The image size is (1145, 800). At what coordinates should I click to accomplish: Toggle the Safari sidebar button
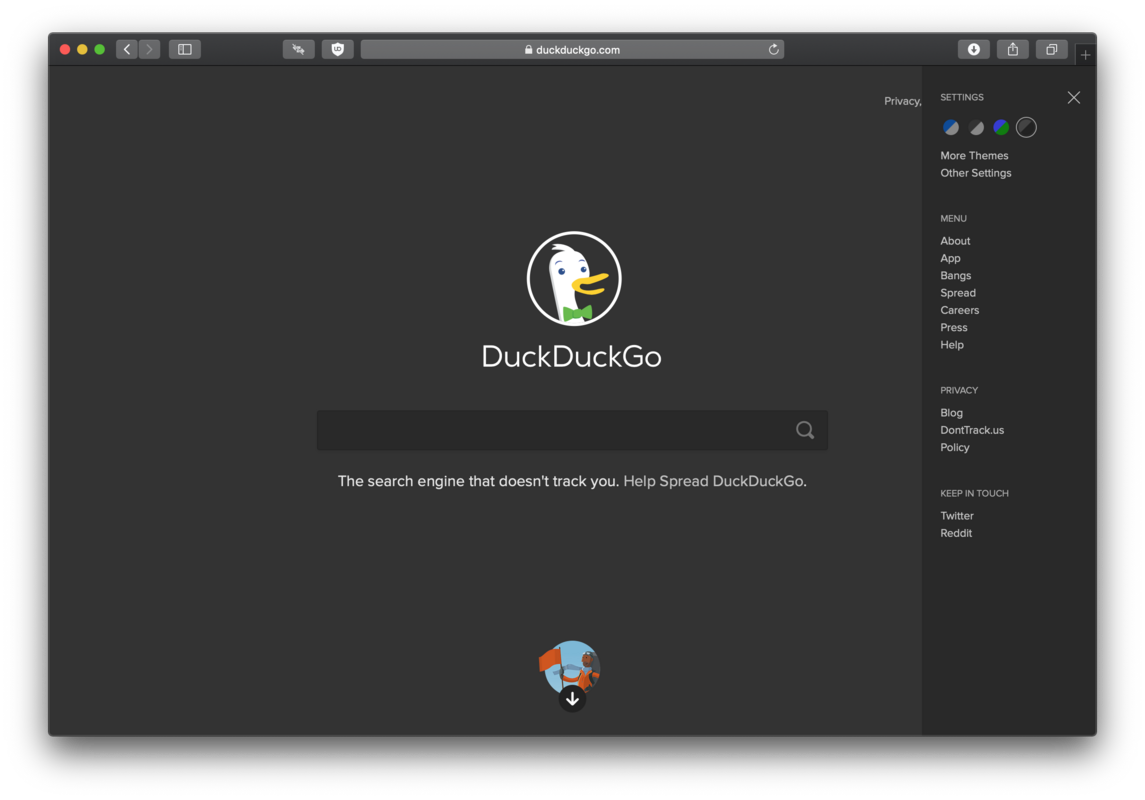click(185, 50)
